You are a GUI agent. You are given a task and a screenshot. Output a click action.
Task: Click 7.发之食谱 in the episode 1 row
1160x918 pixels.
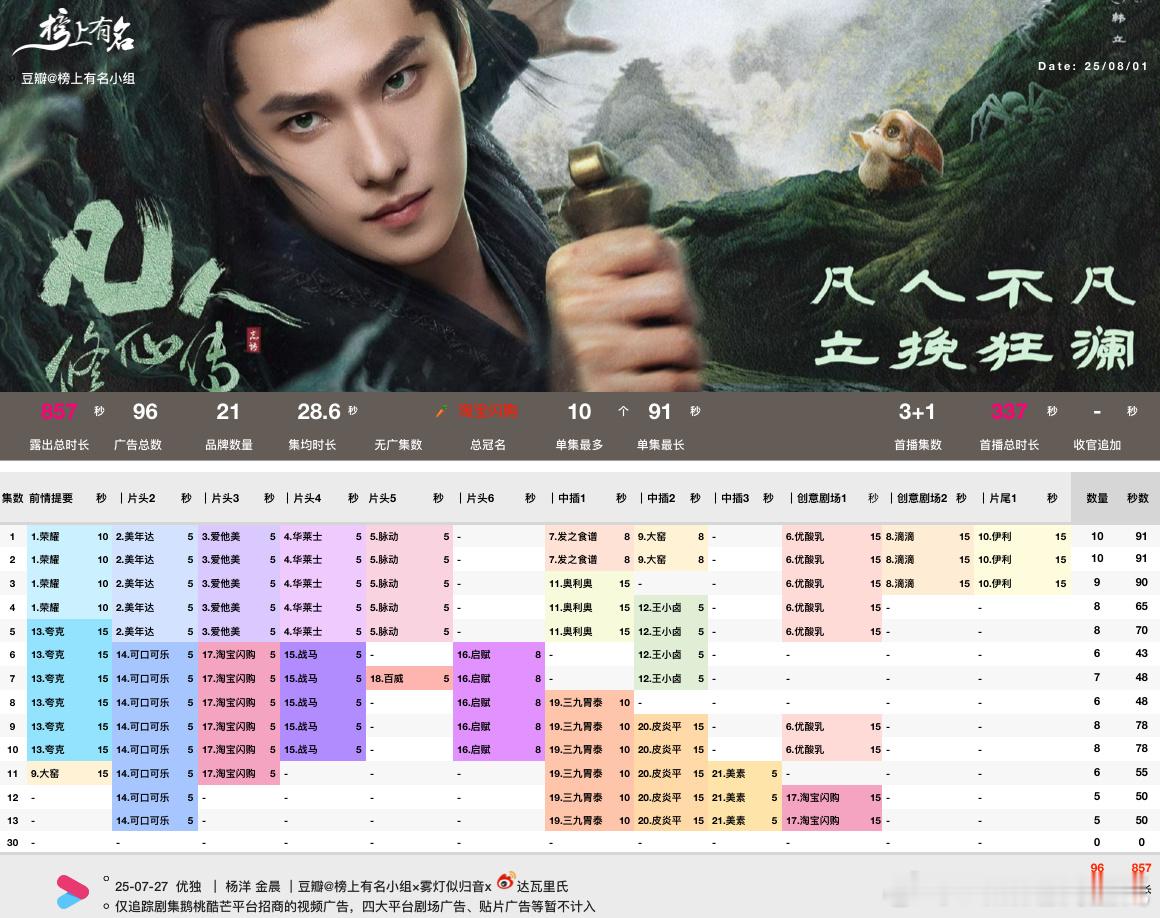[x=573, y=536]
